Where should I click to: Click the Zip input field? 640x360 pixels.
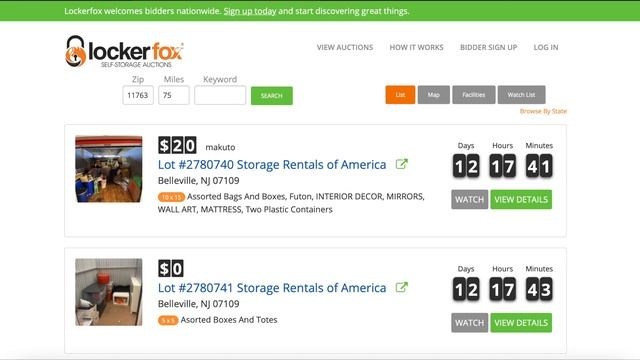[x=138, y=95]
